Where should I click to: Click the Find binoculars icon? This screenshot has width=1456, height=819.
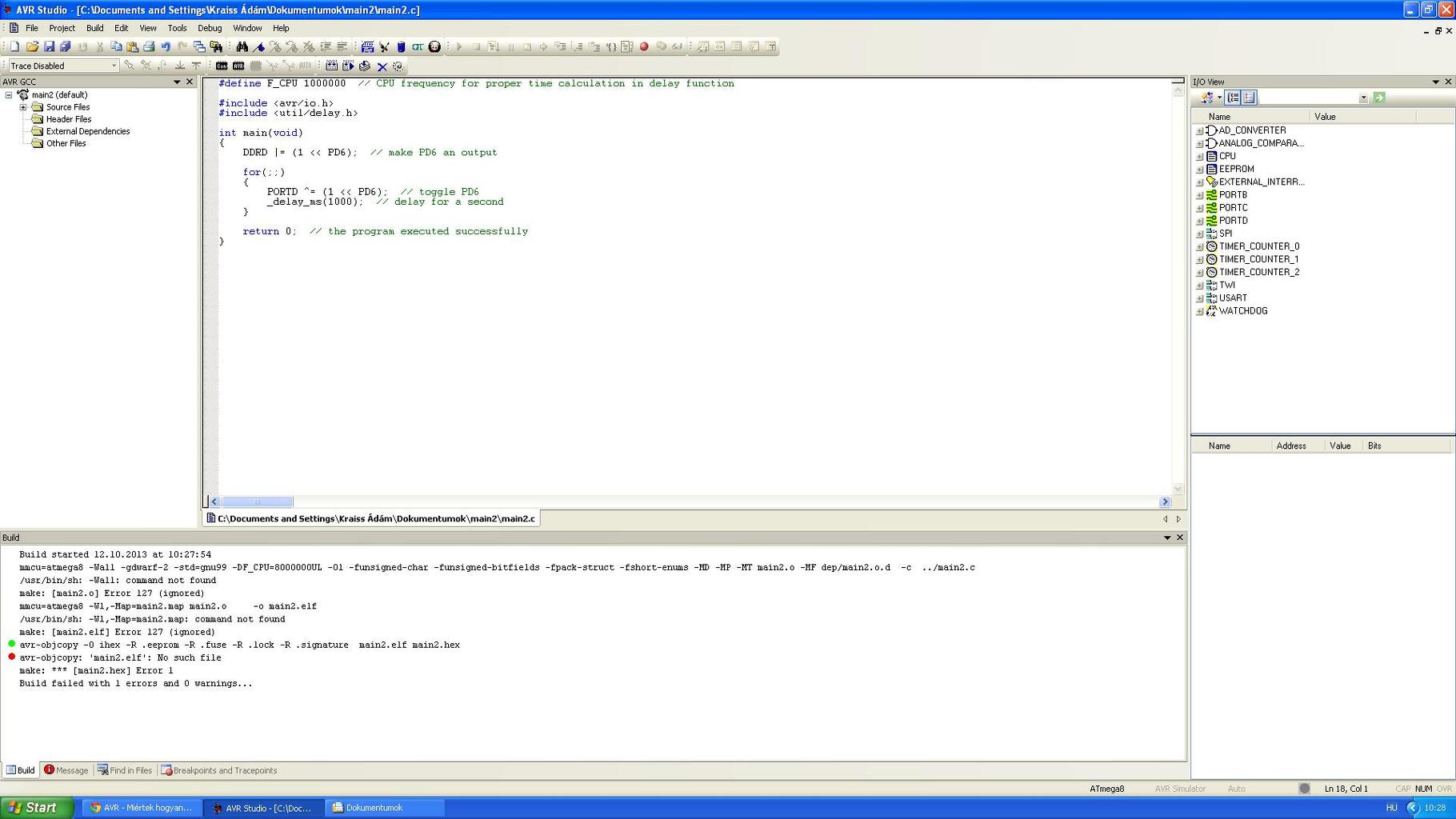coord(242,47)
